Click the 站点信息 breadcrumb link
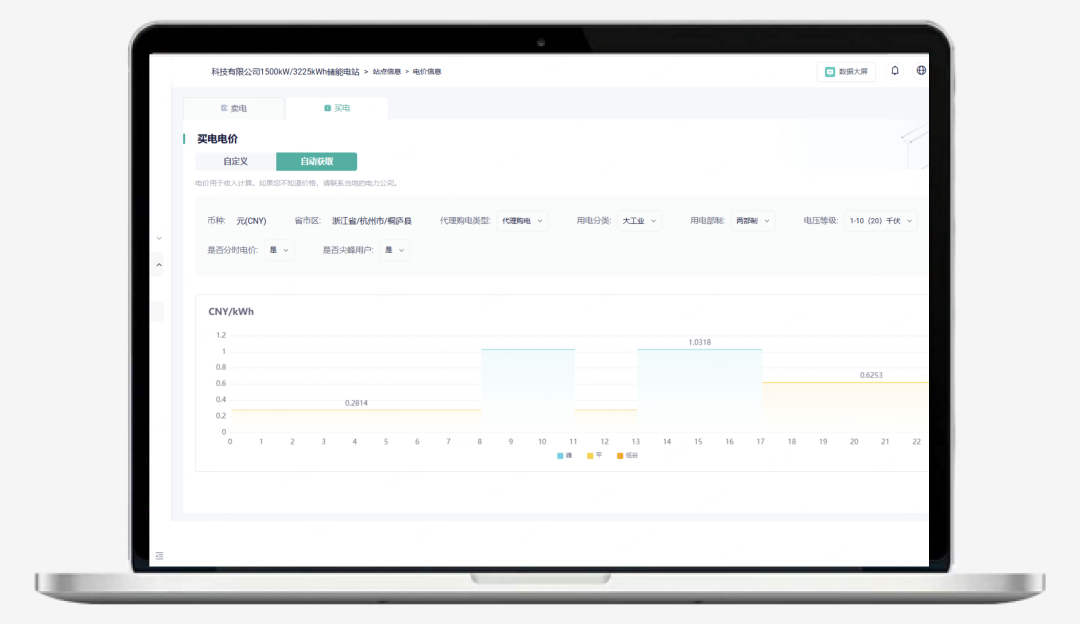1080x624 pixels. pyautogui.click(x=386, y=72)
